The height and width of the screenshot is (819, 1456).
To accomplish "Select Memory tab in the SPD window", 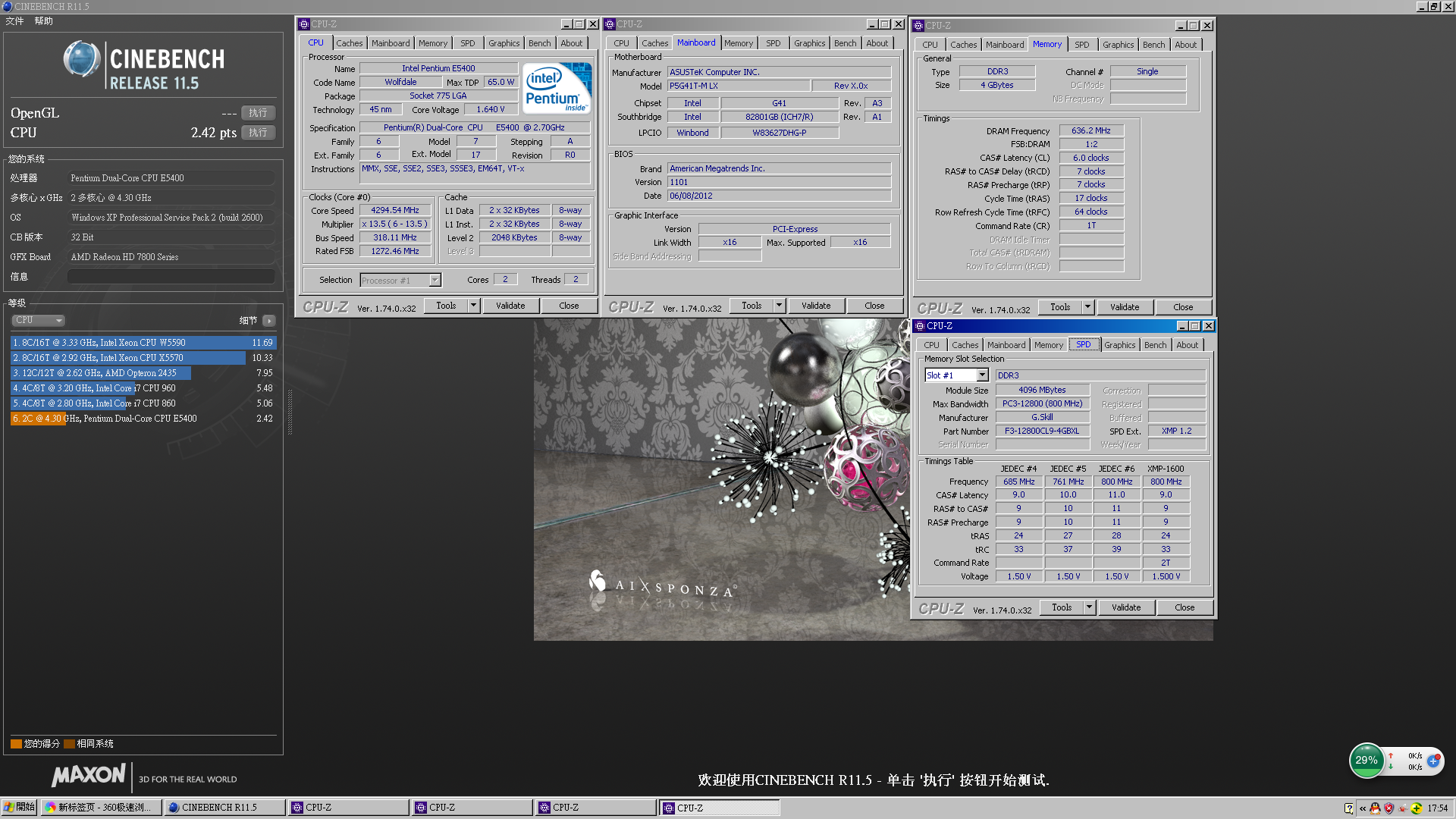I will [1049, 345].
